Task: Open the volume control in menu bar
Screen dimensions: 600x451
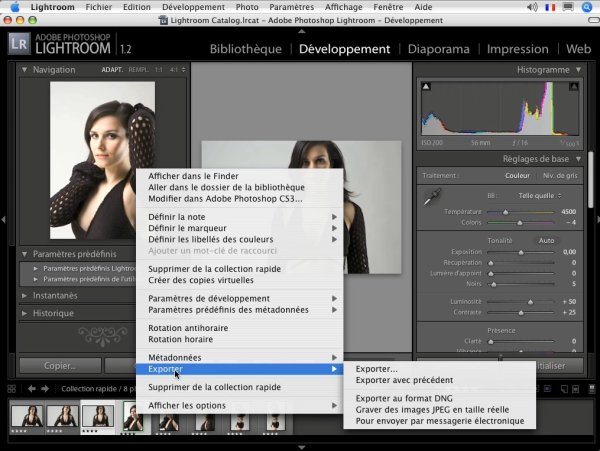Action: click(x=532, y=7)
